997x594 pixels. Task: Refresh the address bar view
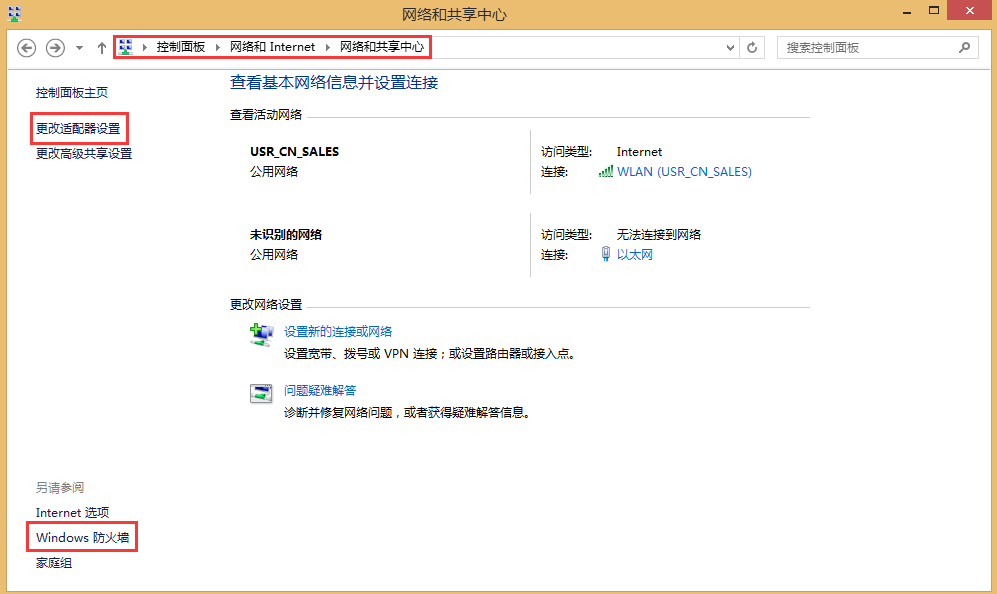point(753,47)
